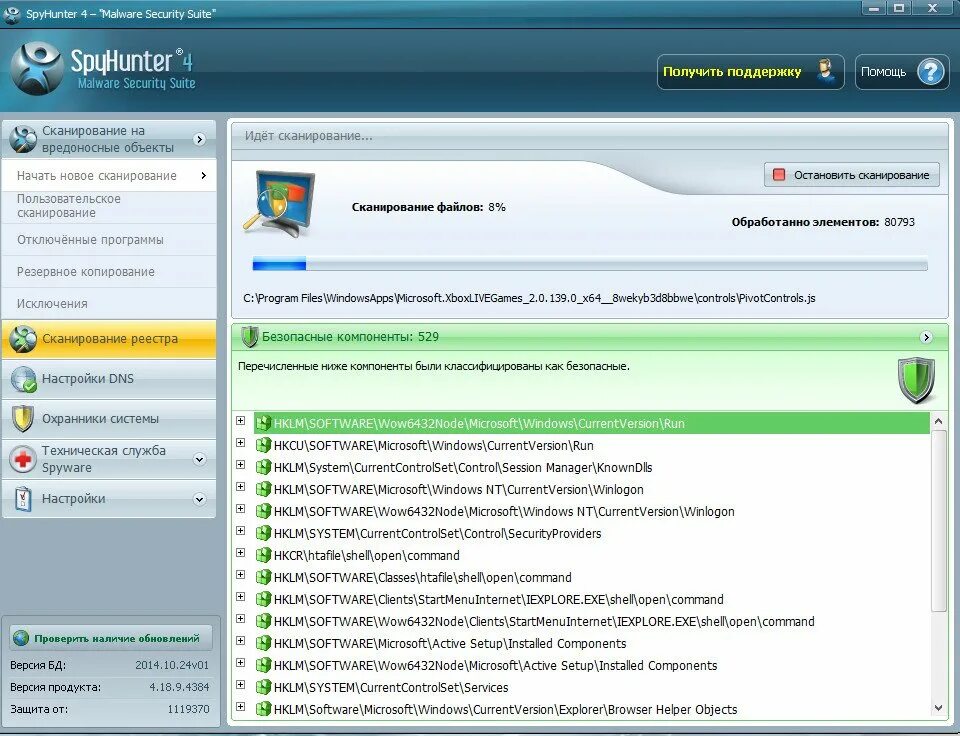
Task: Click 'Проверить наличие обновлений' button
Action: (x=111, y=638)
